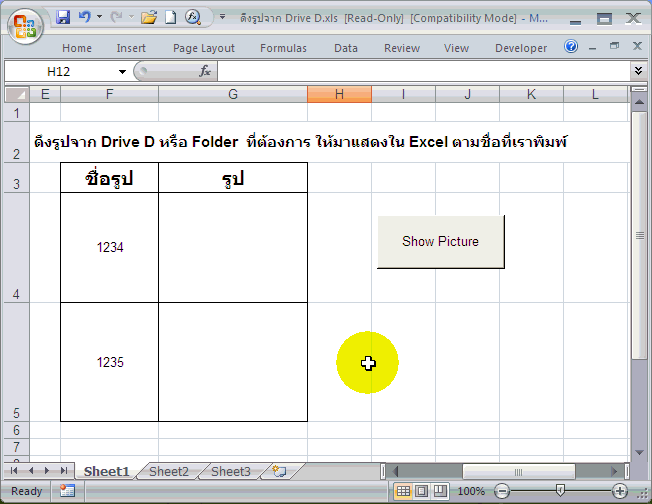Select cell containing 1234
652x504 pixels.
[x=109, y=247]
